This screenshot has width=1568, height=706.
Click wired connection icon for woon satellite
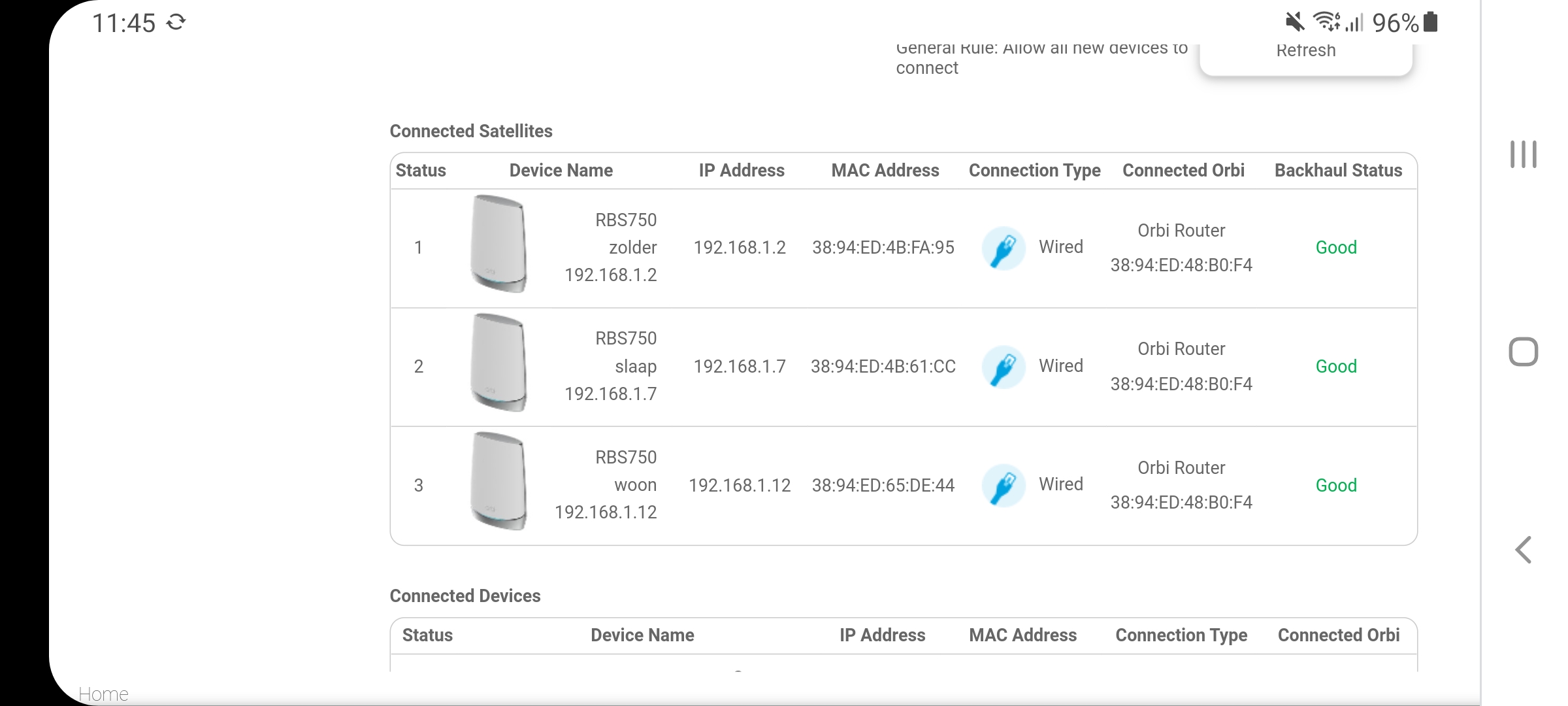tap(1004, 485)
